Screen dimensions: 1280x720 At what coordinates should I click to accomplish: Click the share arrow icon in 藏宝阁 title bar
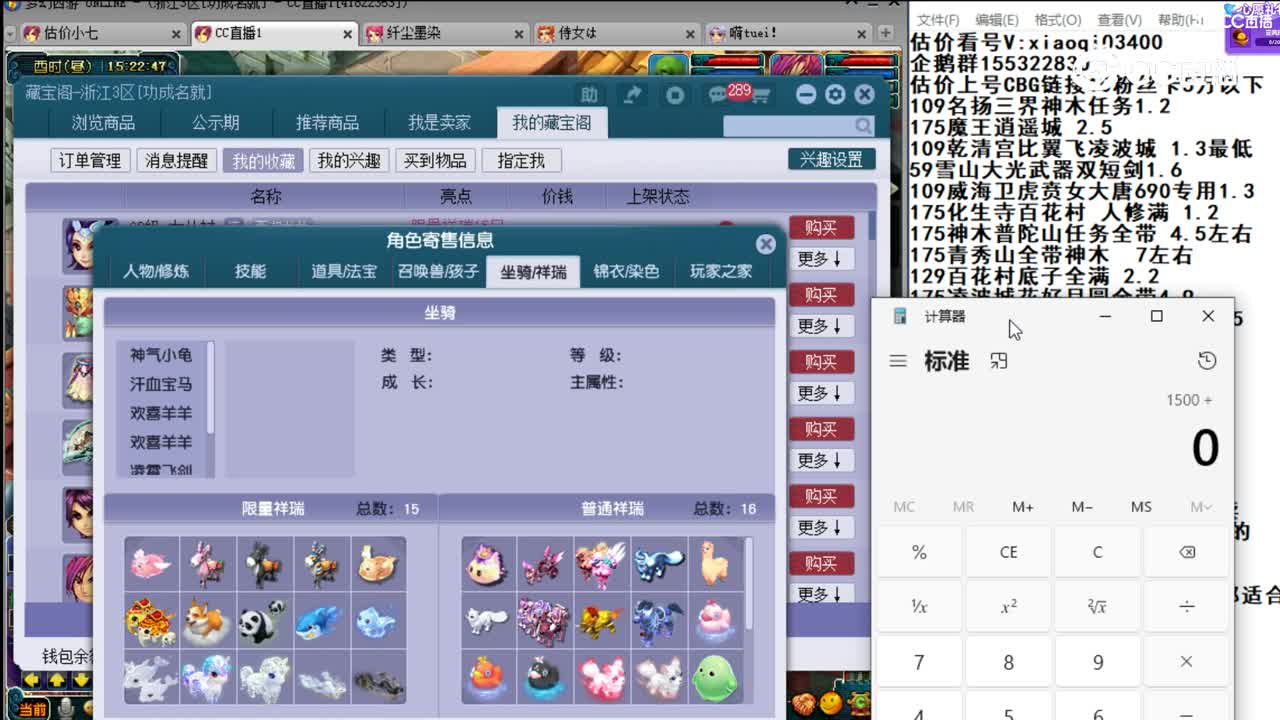633,95
